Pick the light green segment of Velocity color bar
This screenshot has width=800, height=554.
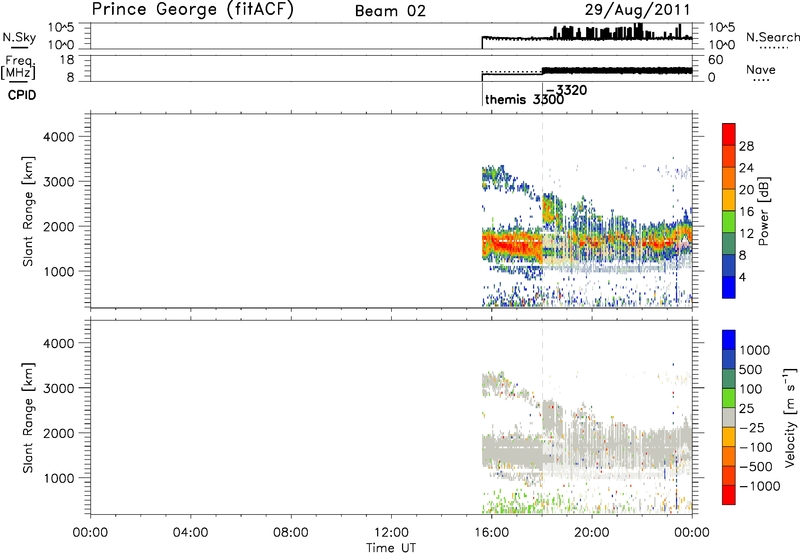pyautogui.click(x=729, y=398)
